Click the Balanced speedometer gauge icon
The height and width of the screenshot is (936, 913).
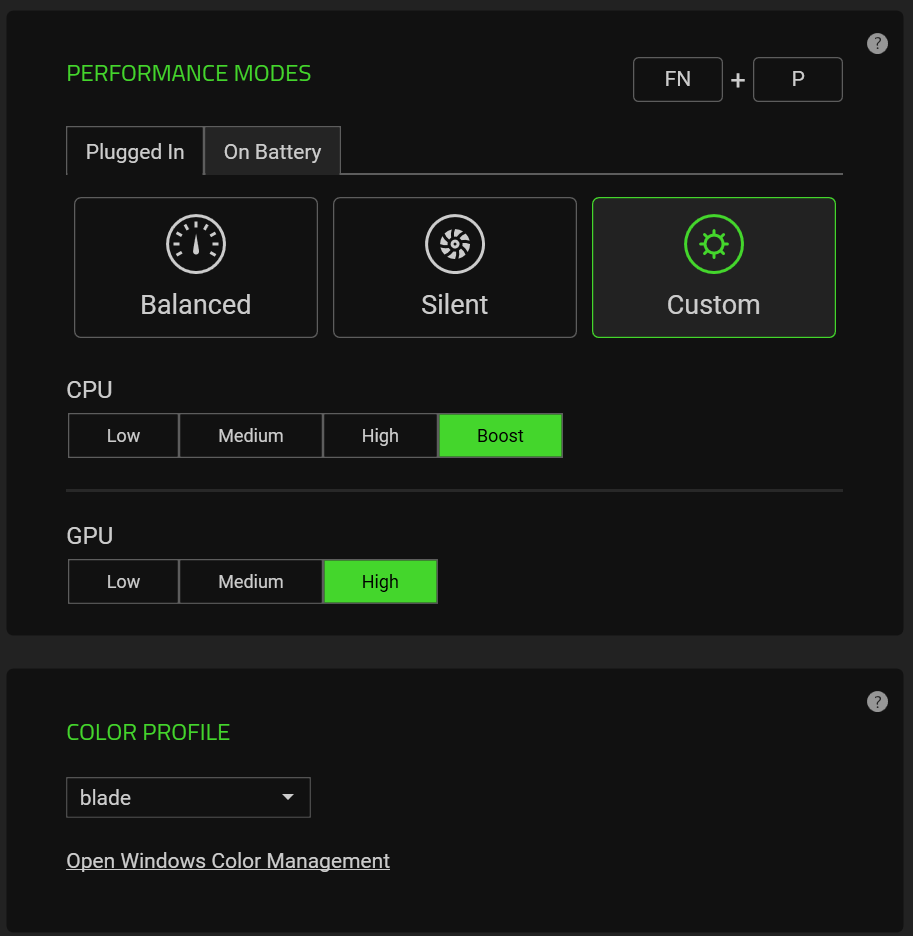(196, 244)
